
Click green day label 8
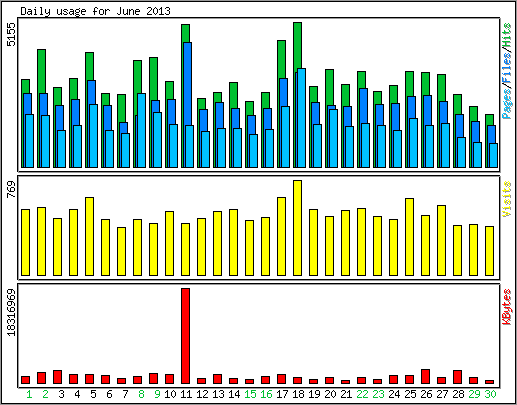141,395
